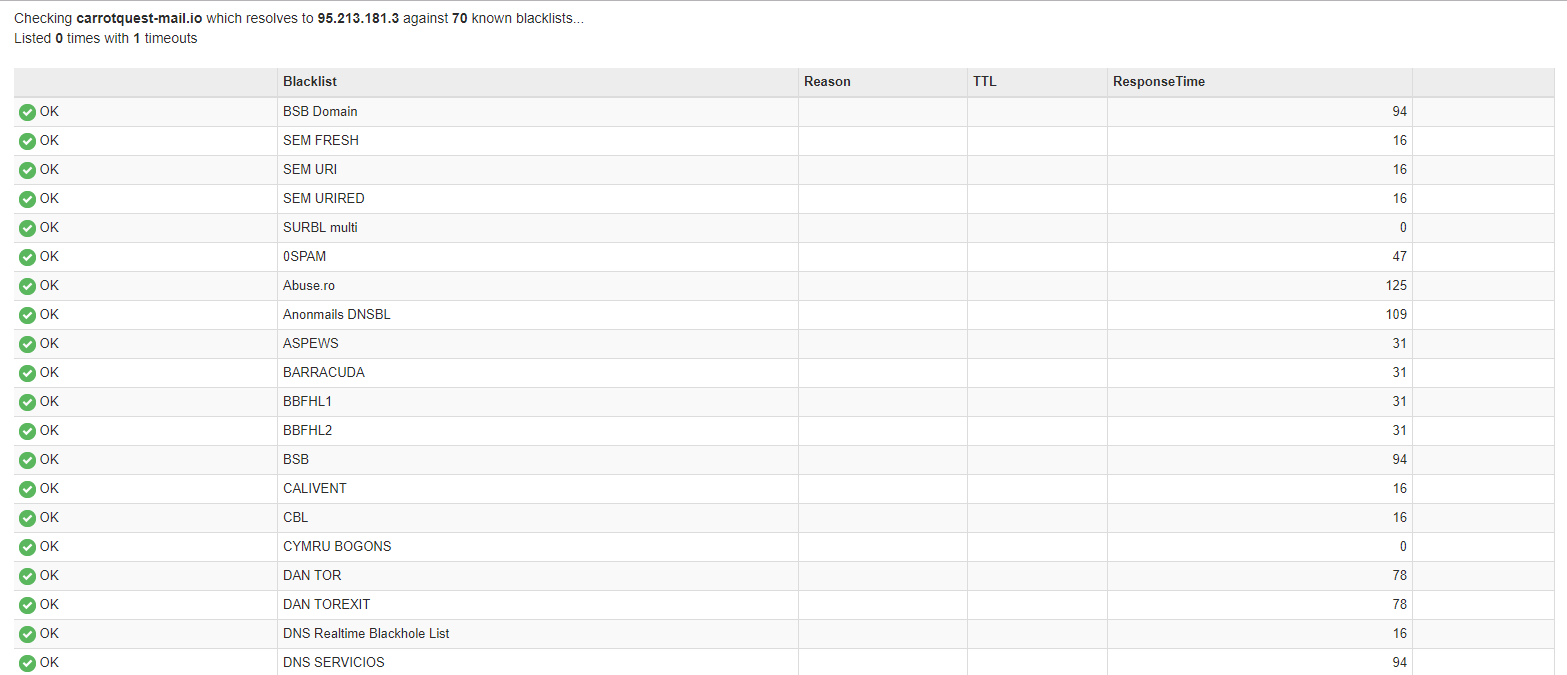Click the response time value for CALIVENT
The image size is (1567, 675).
(x=1399, y=489)
